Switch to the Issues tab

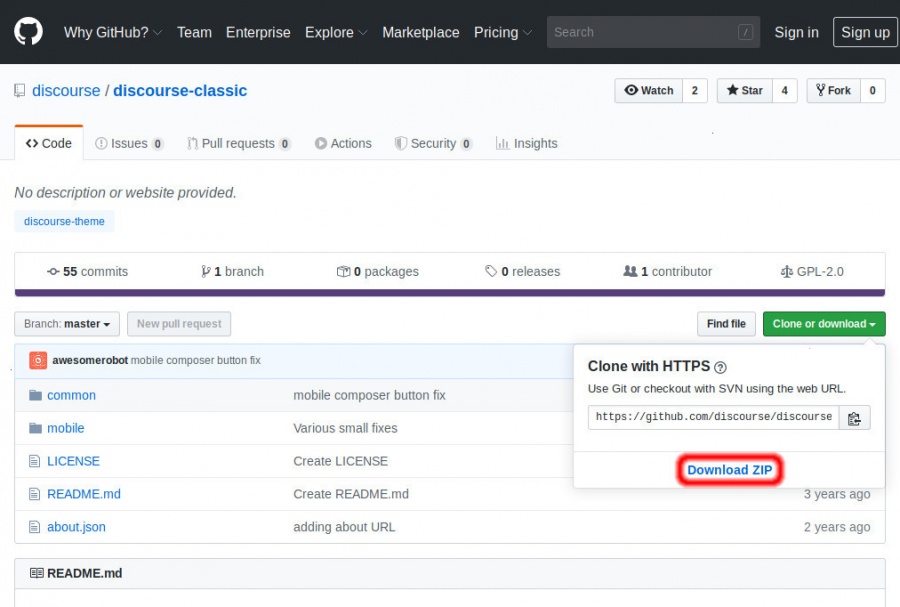(x=128, y=143)
